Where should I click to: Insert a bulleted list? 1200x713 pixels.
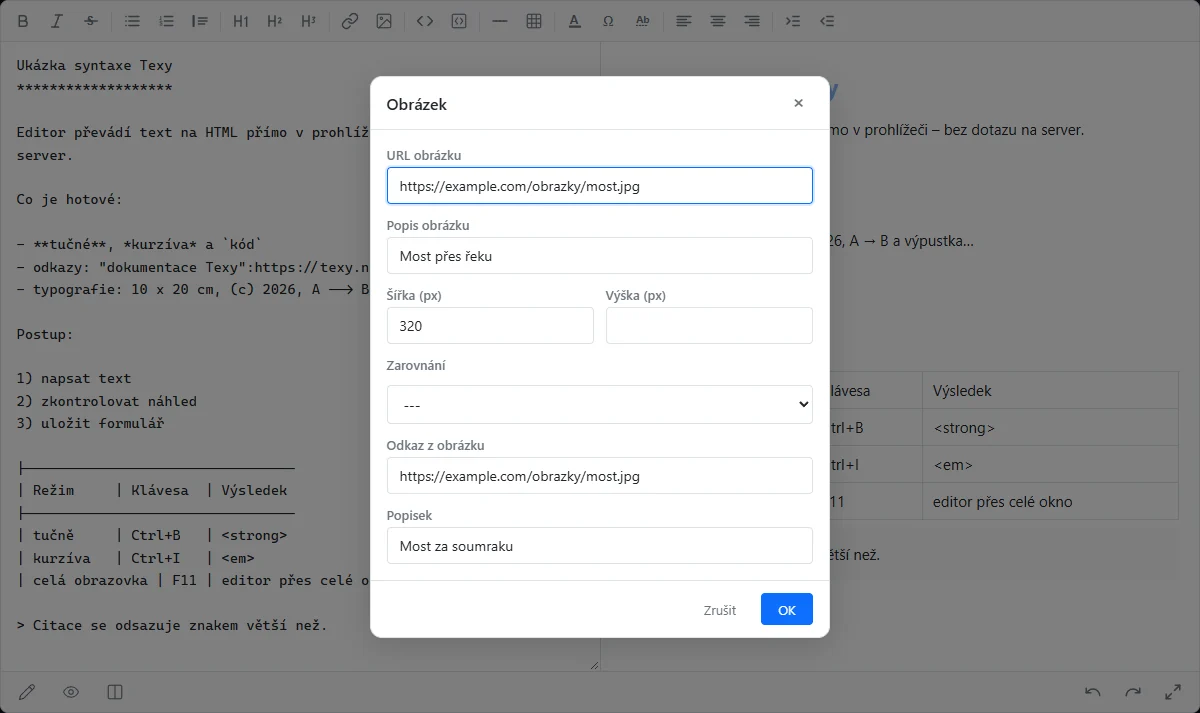(x=133, y=20)
